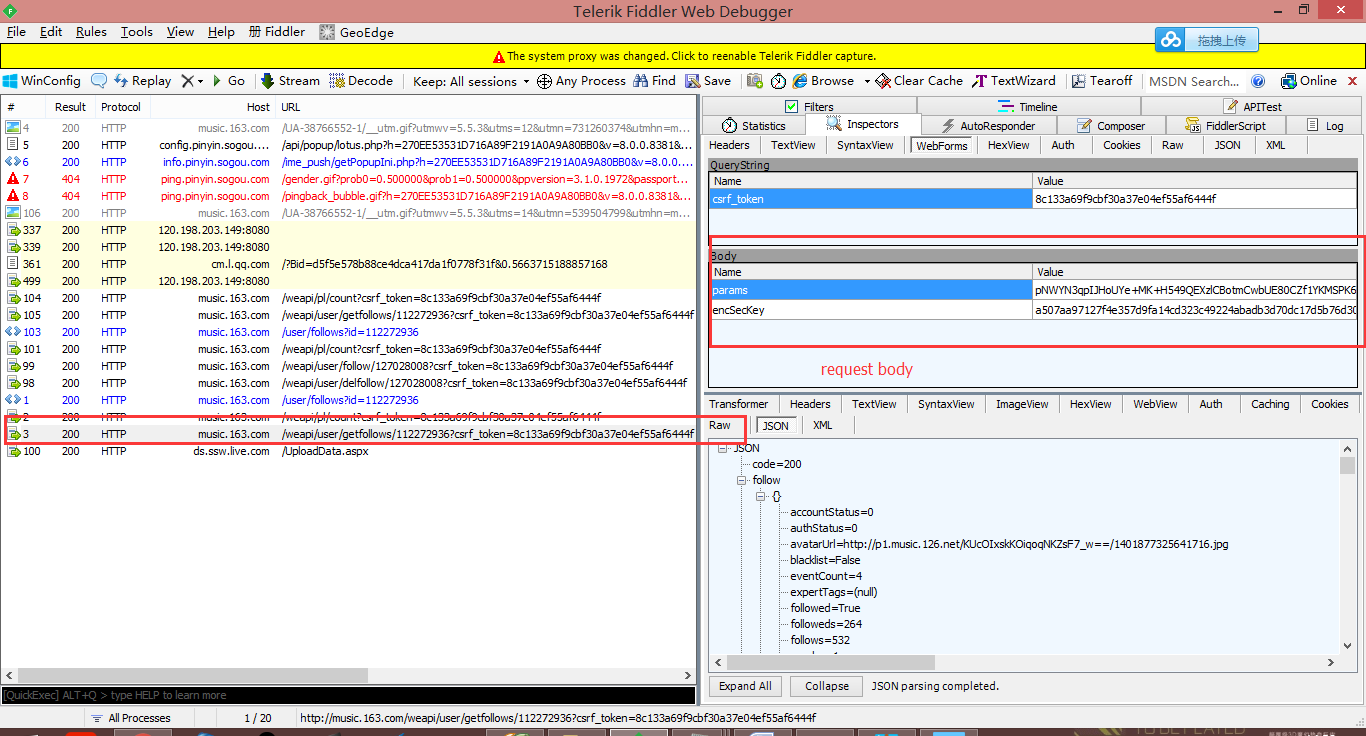This screenshot has height=736, width=1366.
Task: Collapse the root JSON tree node
Action: click(724, 448)
